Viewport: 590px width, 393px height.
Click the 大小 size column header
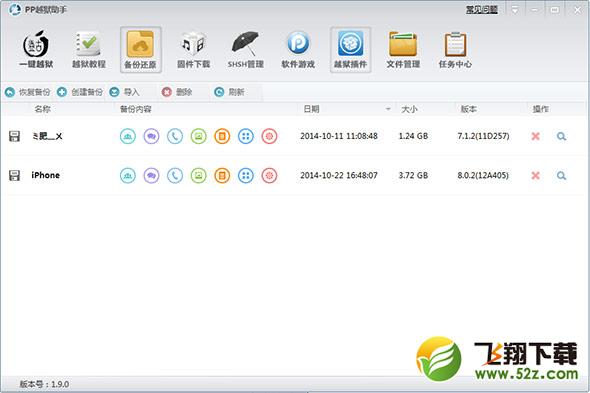(x=409, y=109)
